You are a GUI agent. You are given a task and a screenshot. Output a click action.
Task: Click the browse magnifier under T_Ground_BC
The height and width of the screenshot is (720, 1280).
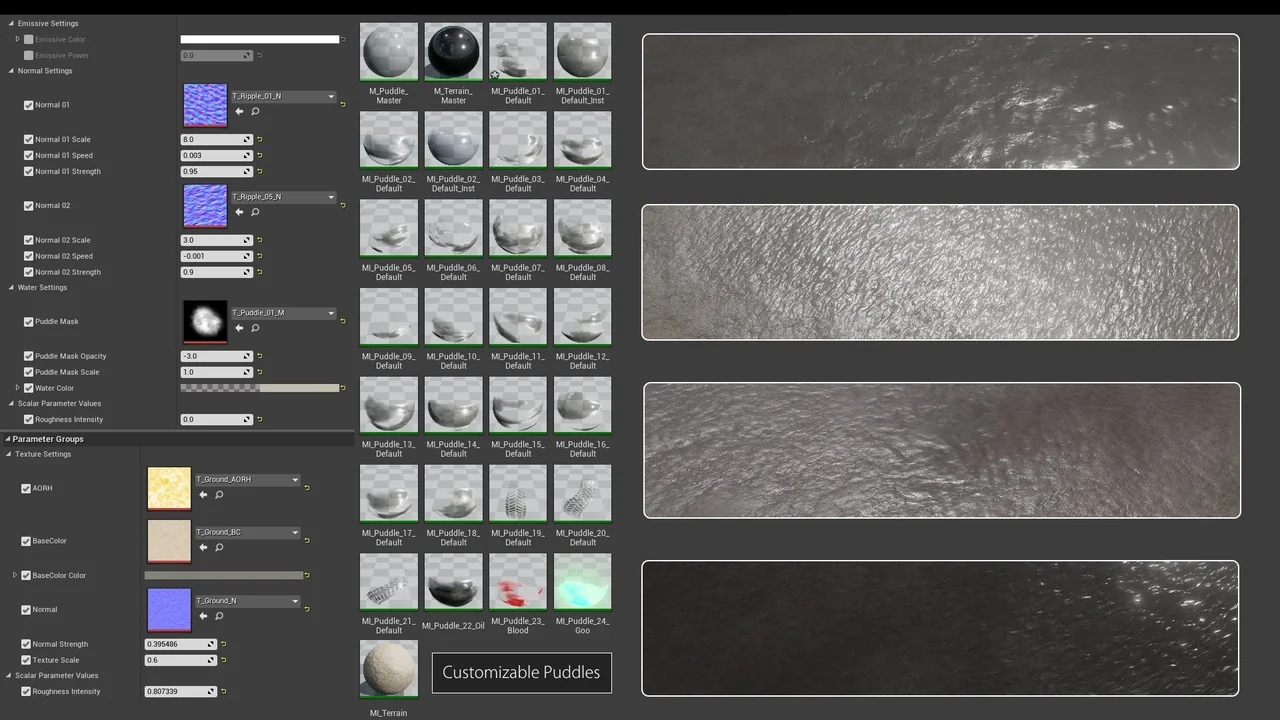coord(219,548)
